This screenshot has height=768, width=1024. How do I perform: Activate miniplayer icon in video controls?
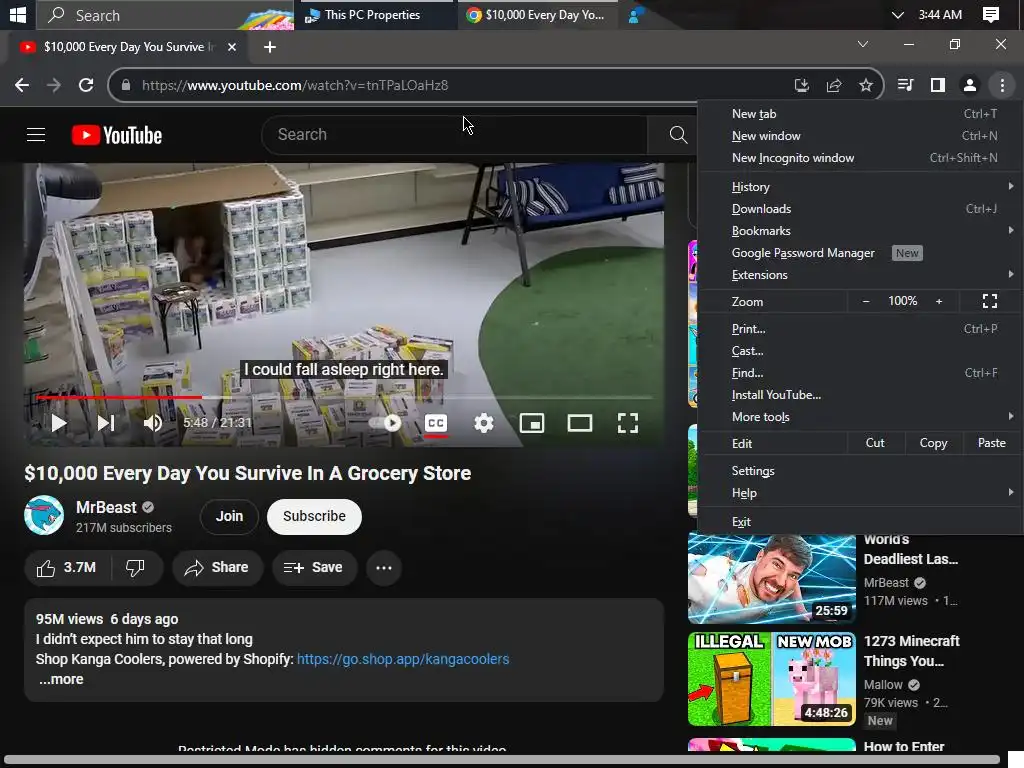tap(532, 423)
